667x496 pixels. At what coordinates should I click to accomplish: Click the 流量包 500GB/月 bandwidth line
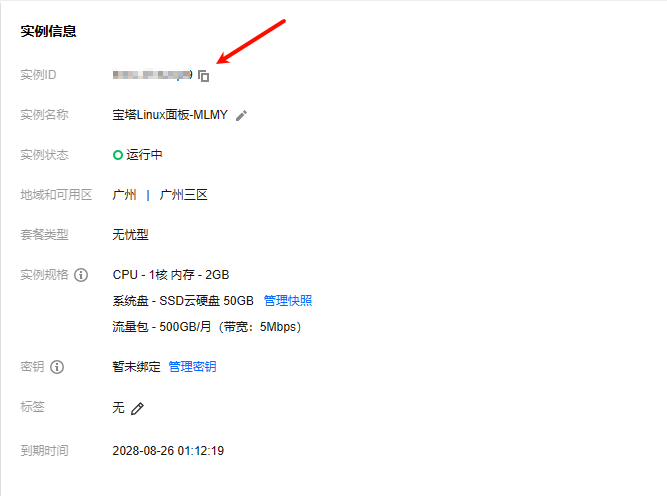tap(207, 327)
